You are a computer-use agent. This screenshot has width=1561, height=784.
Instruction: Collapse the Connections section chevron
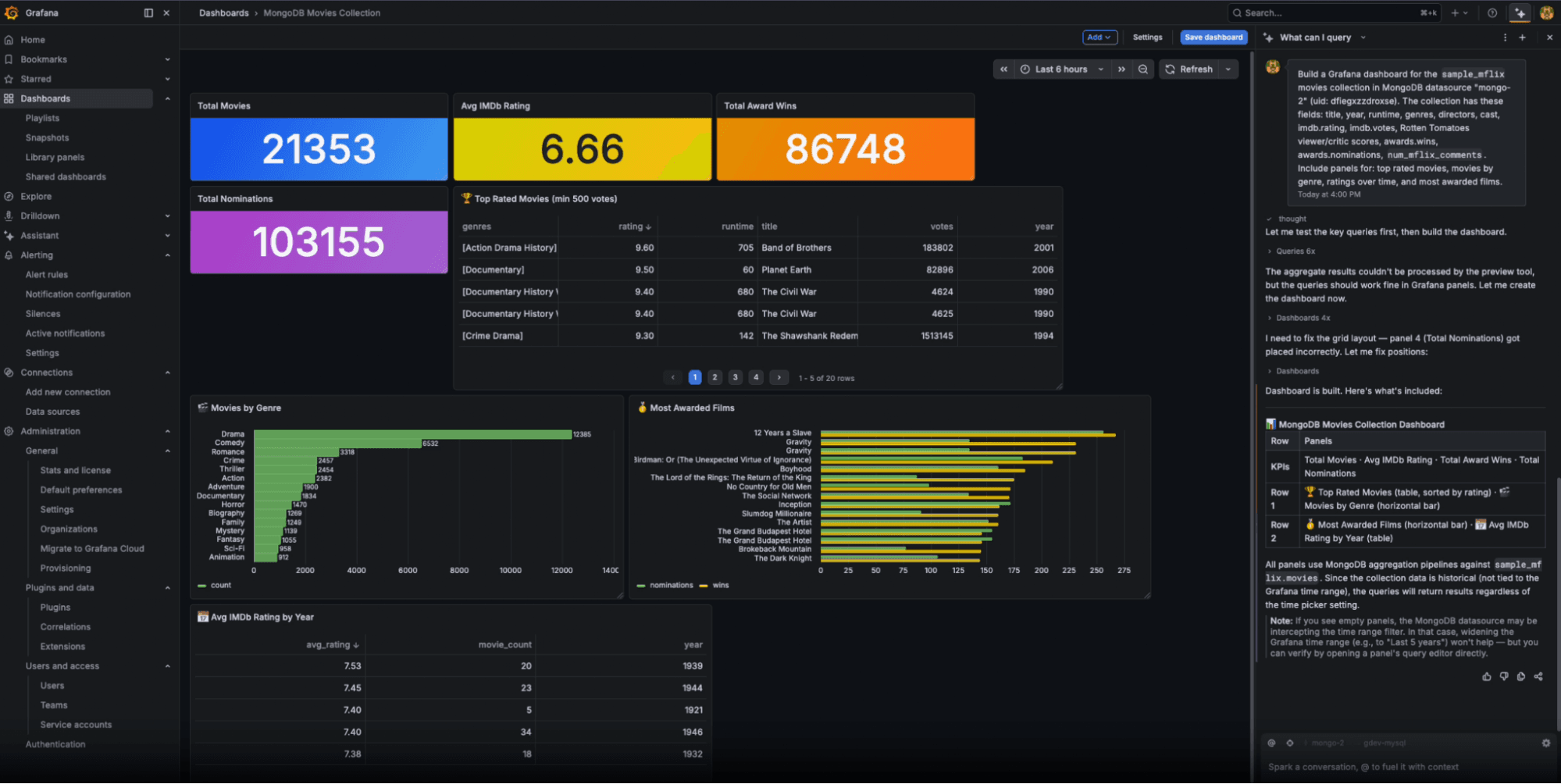[x=167, y=372]
